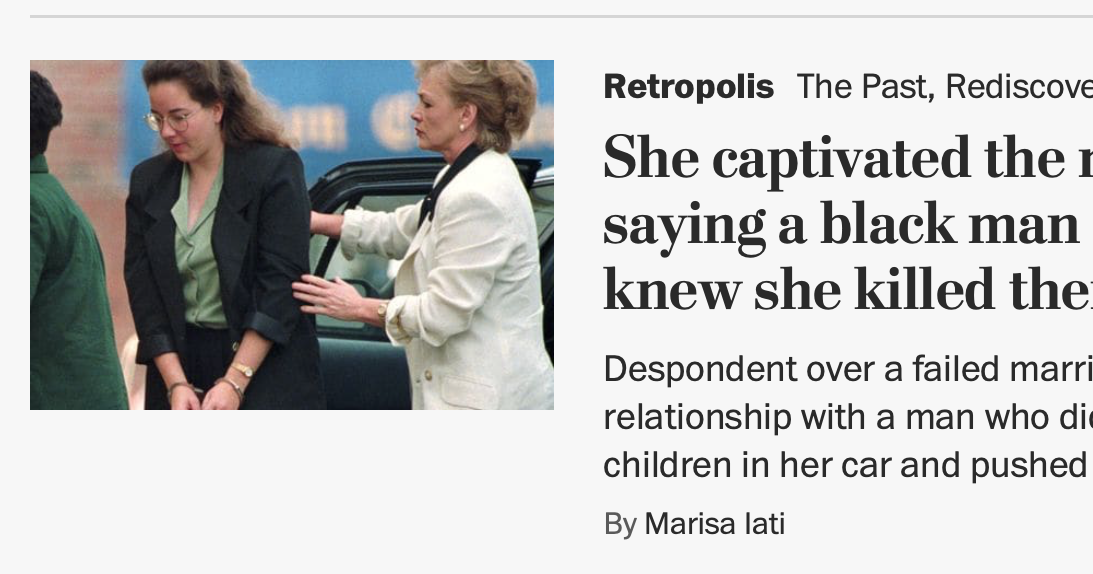Click the woman wearing glasses in photo
Screen dimensions: 1093x574
(x=216, y=237)
